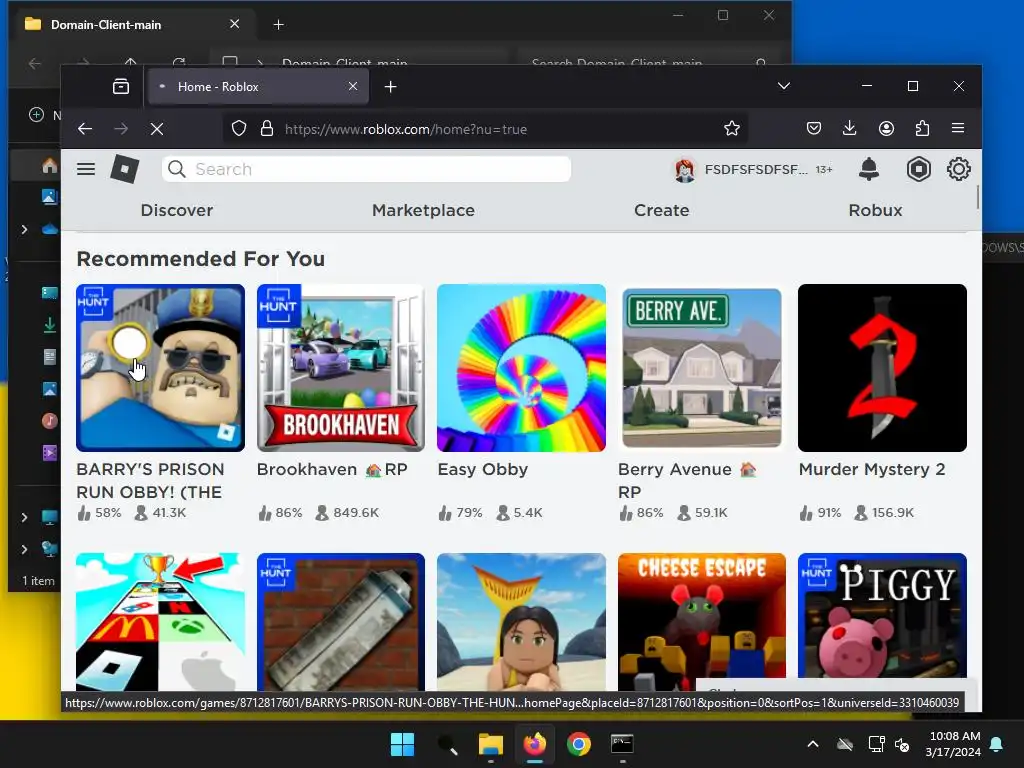Open the Piggy game thumbnail
Screen dimensions: 1024x768
coord(882,622)
